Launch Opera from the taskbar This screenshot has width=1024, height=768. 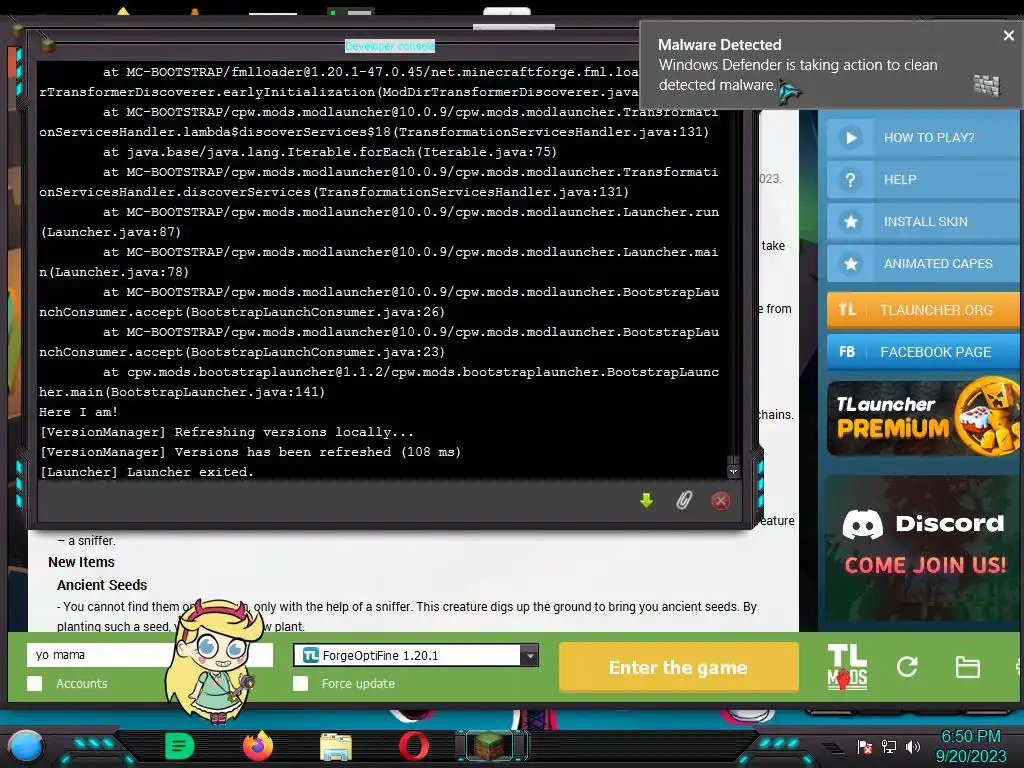pos(414,746)
